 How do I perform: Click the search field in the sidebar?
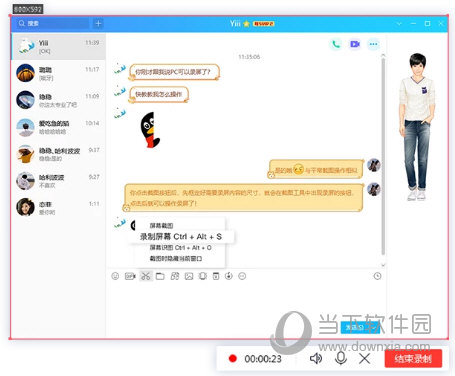[x=52, y=23]
